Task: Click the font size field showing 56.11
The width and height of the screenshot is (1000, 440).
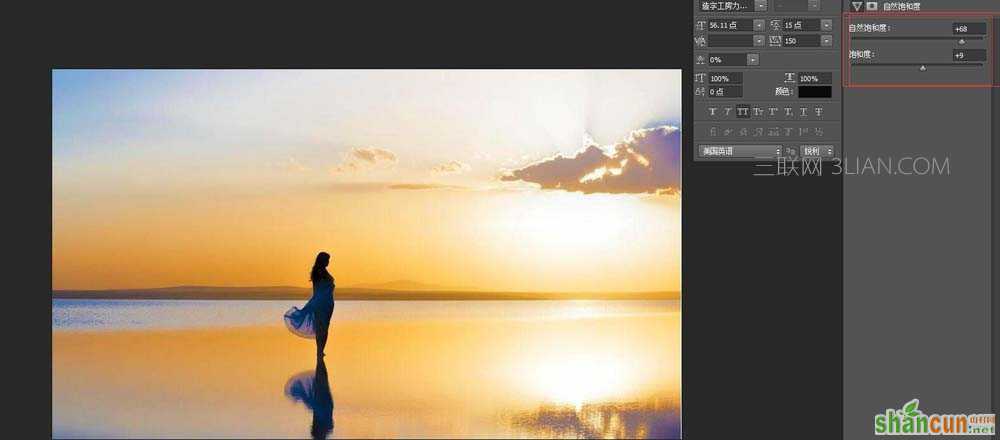Action: point(731,26)
